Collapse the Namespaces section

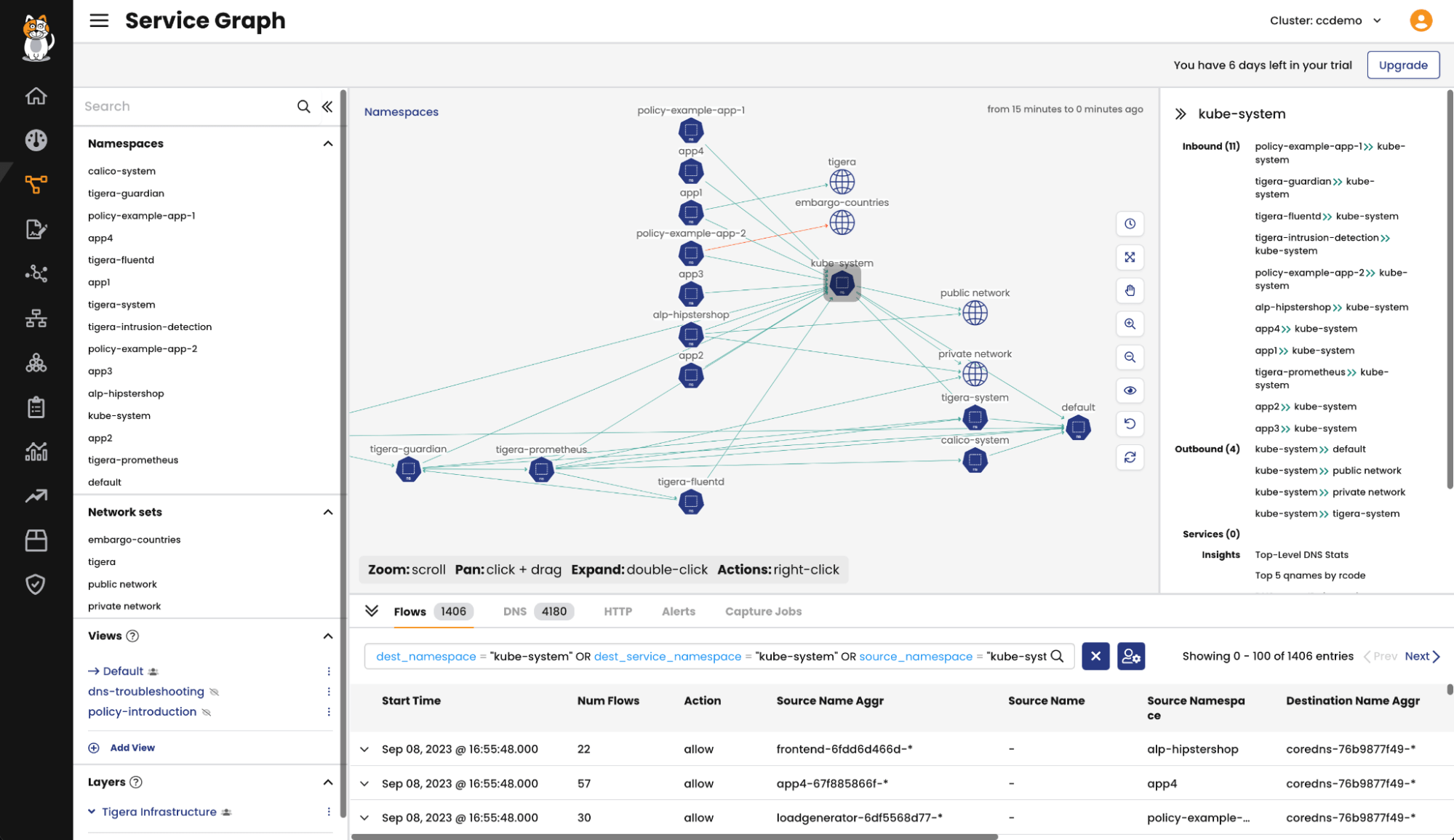tap(328, 143)
